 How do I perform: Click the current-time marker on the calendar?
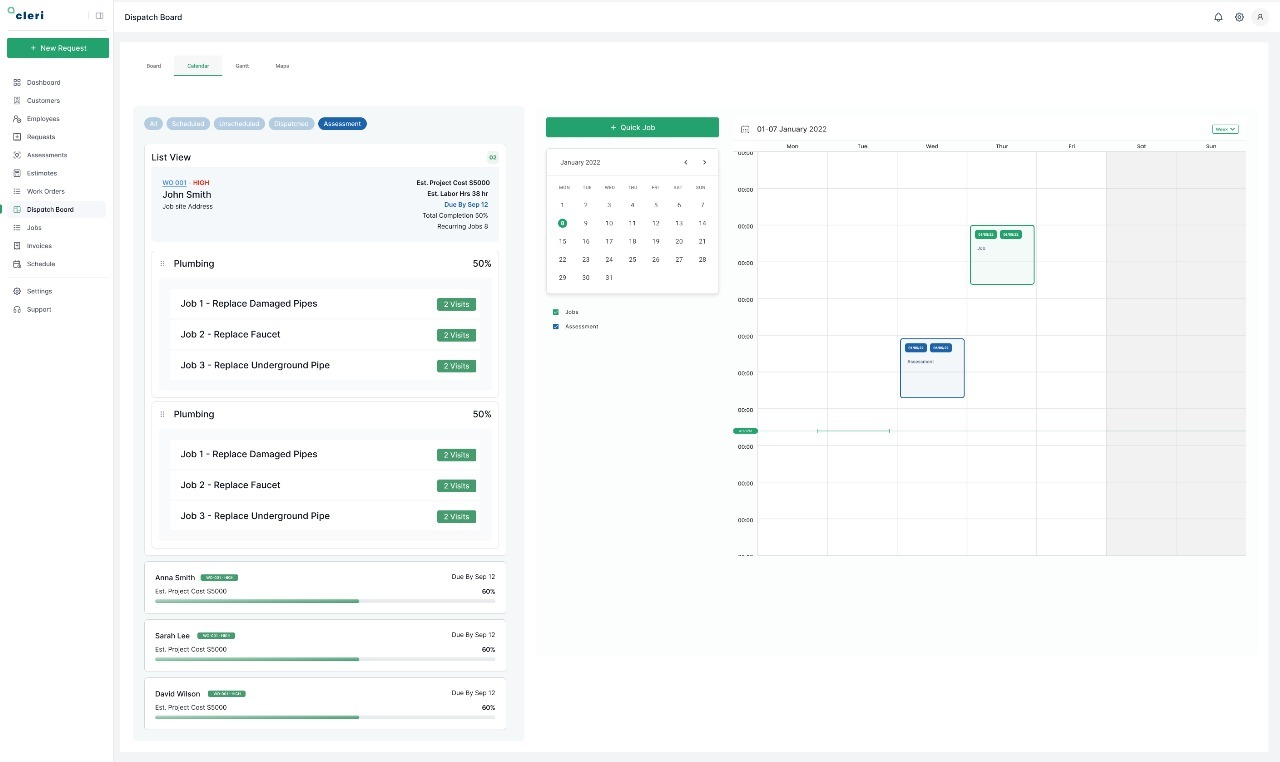click(x=745, y=431)
